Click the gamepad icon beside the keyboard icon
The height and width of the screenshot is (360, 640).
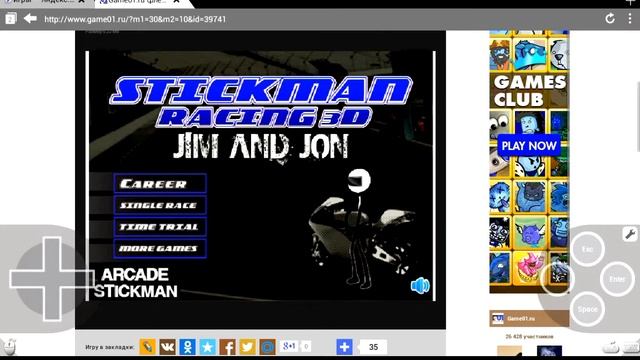(611, 347)
